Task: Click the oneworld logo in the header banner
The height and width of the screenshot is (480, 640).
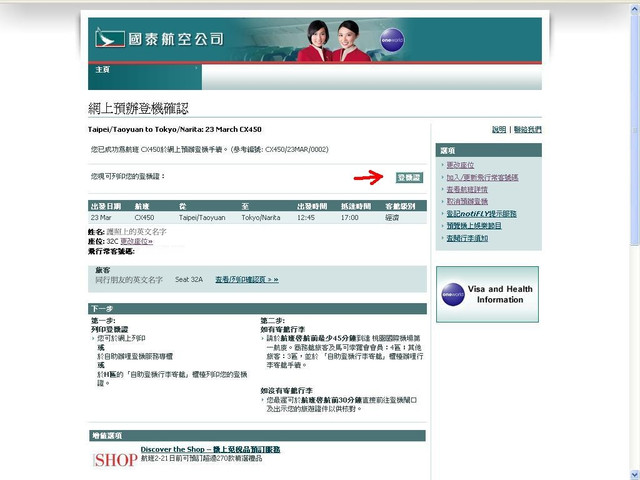Action: (x=392, y=40)
